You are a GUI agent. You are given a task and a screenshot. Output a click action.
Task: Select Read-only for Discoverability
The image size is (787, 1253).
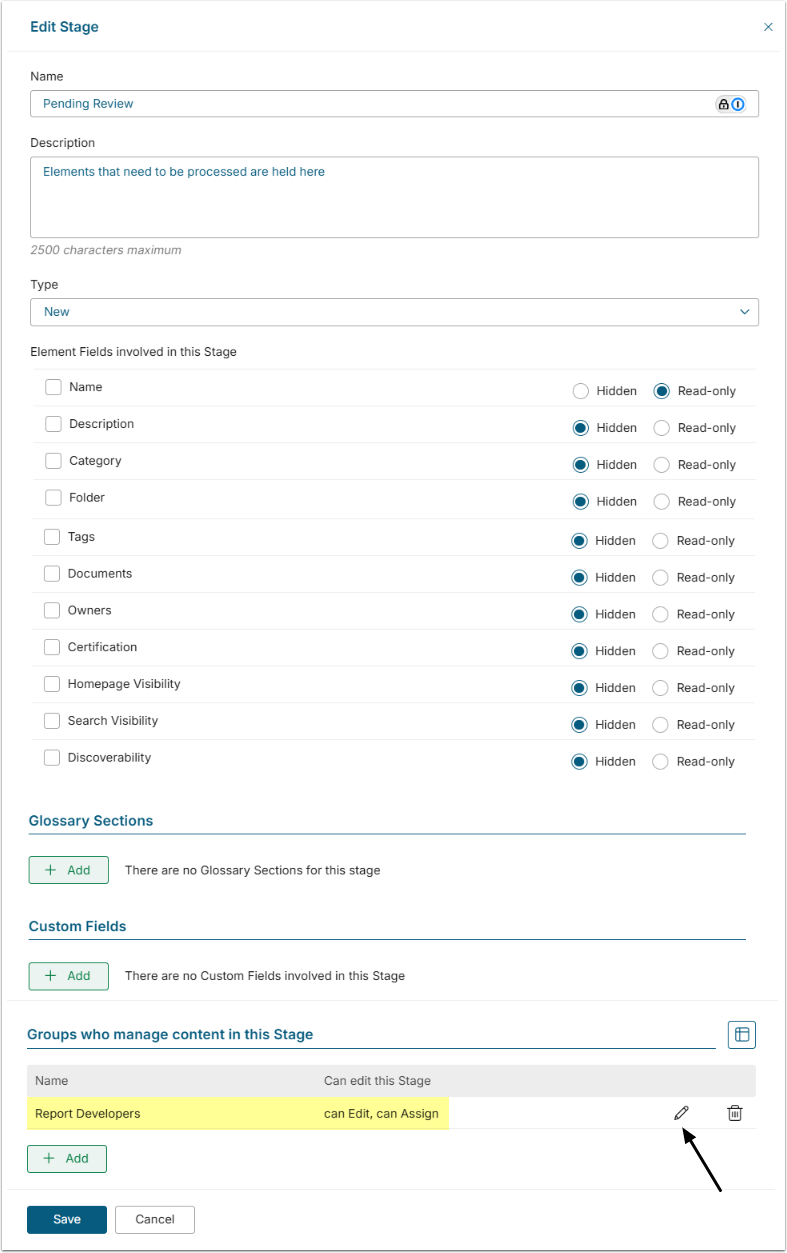click(x=660, y=761)
